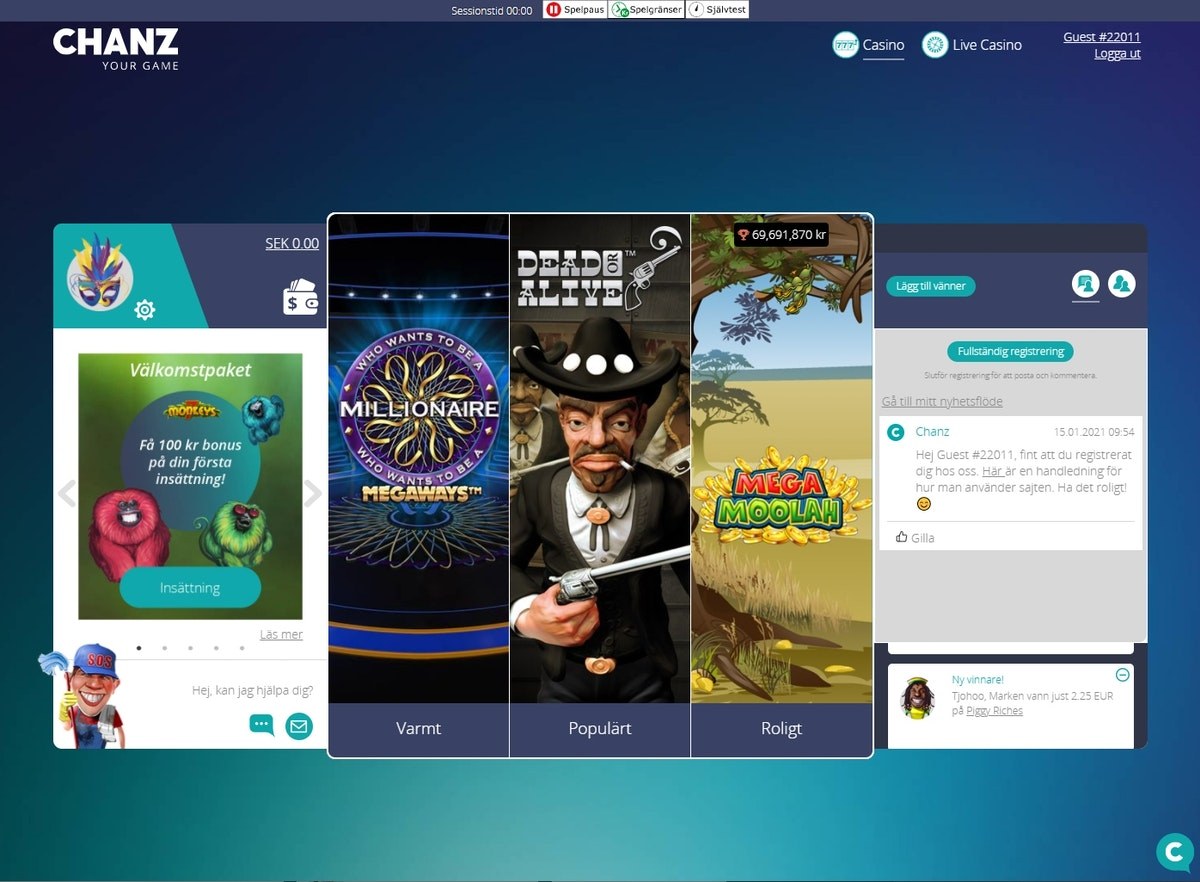The width and height of the screenshot is (1200, 882).
Task: Open the Varmt games category
Action: (x=418, y=729)
